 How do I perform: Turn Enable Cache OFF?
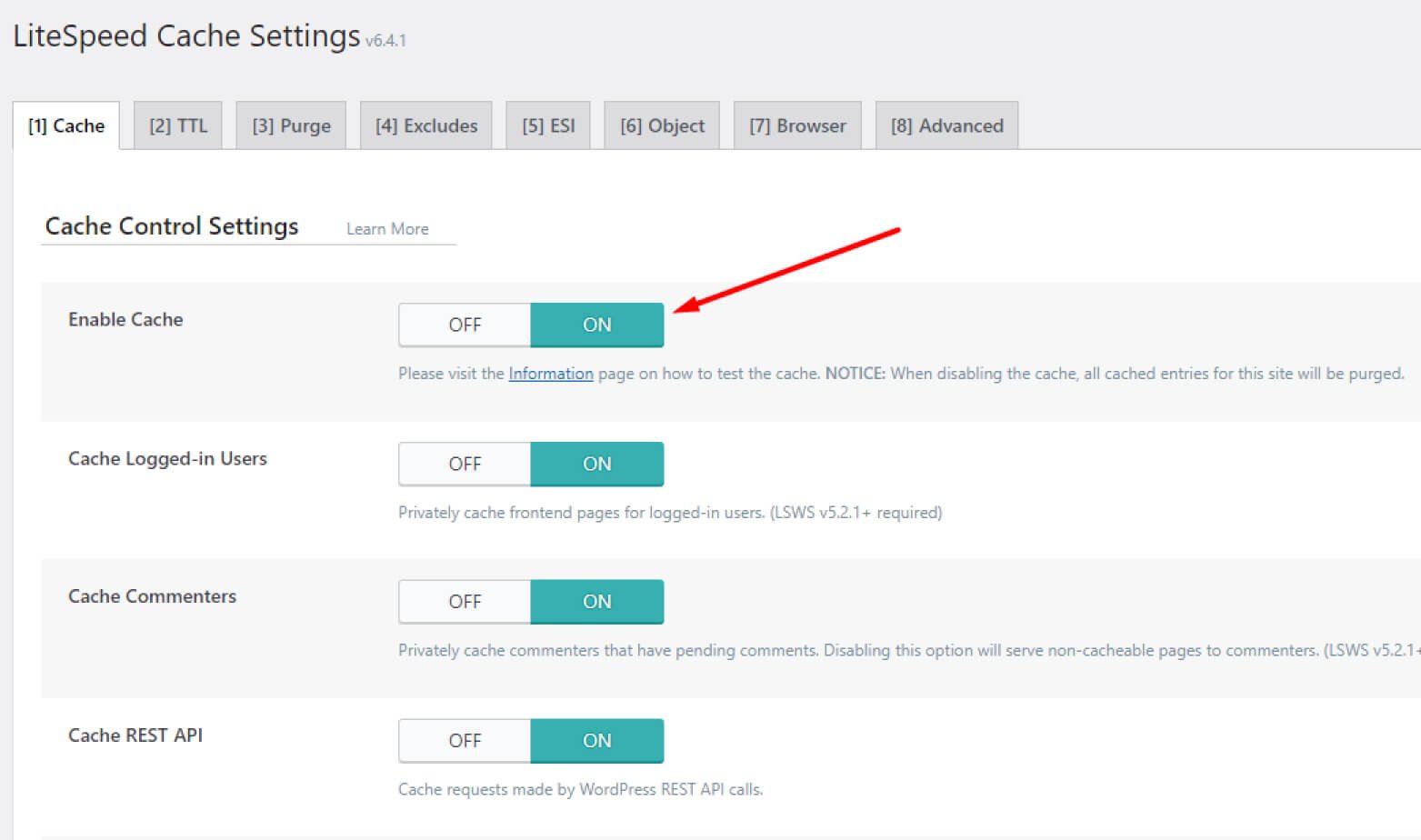point(465,325)
